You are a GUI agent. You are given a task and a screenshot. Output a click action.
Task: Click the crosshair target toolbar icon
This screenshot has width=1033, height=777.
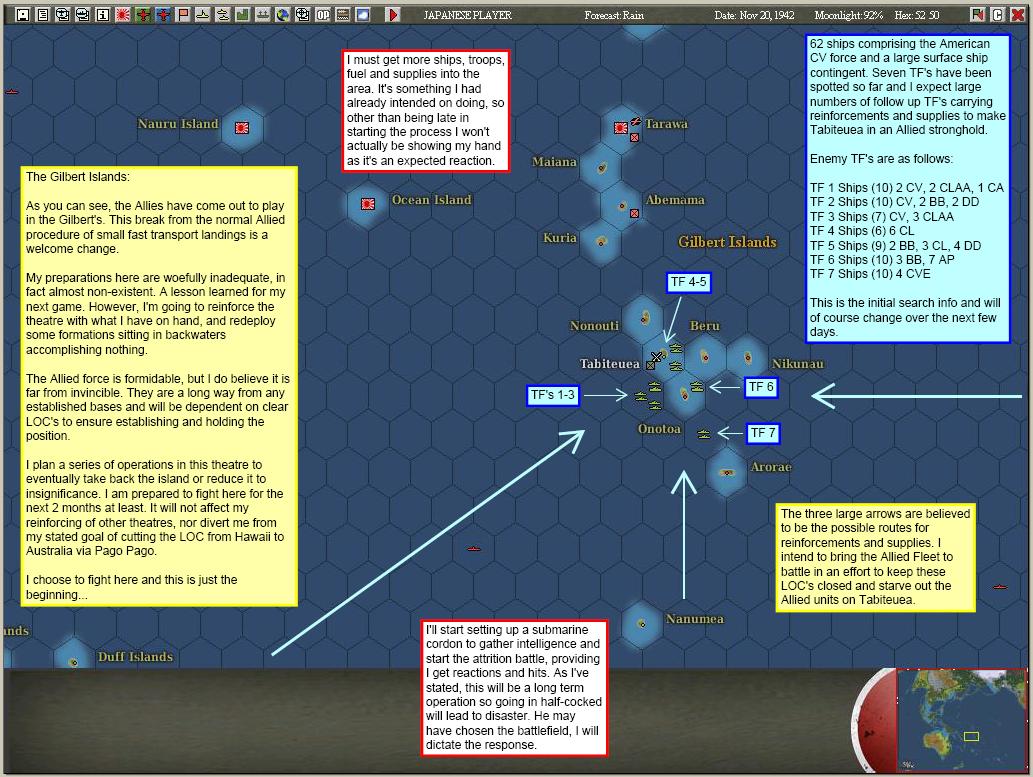(302, 14)
